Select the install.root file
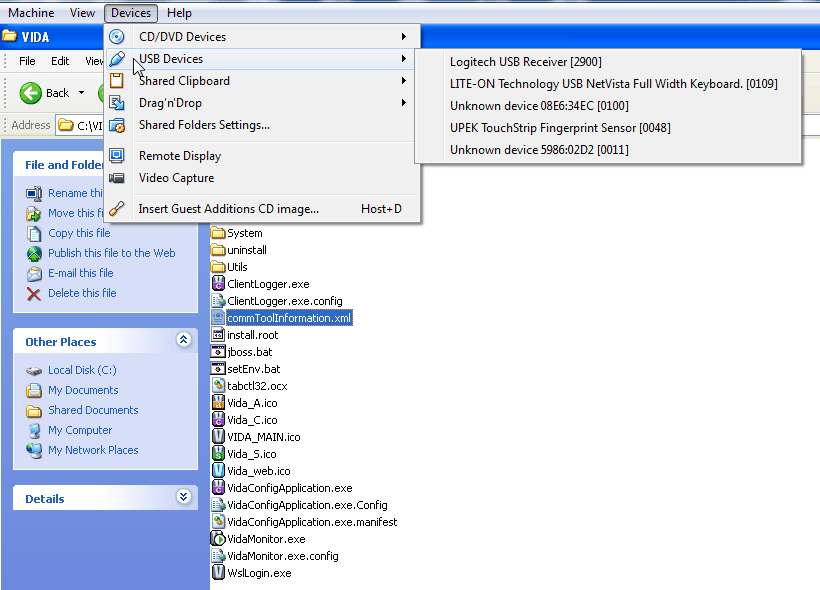This screenshot has width=820, height=590. [253, 335]
